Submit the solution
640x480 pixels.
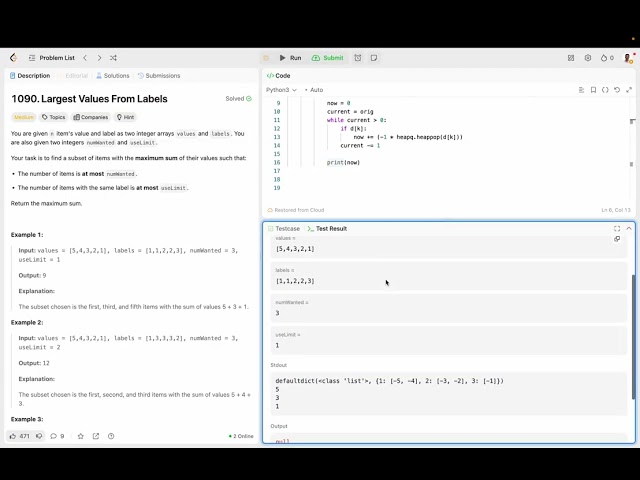tap(327, 58)
